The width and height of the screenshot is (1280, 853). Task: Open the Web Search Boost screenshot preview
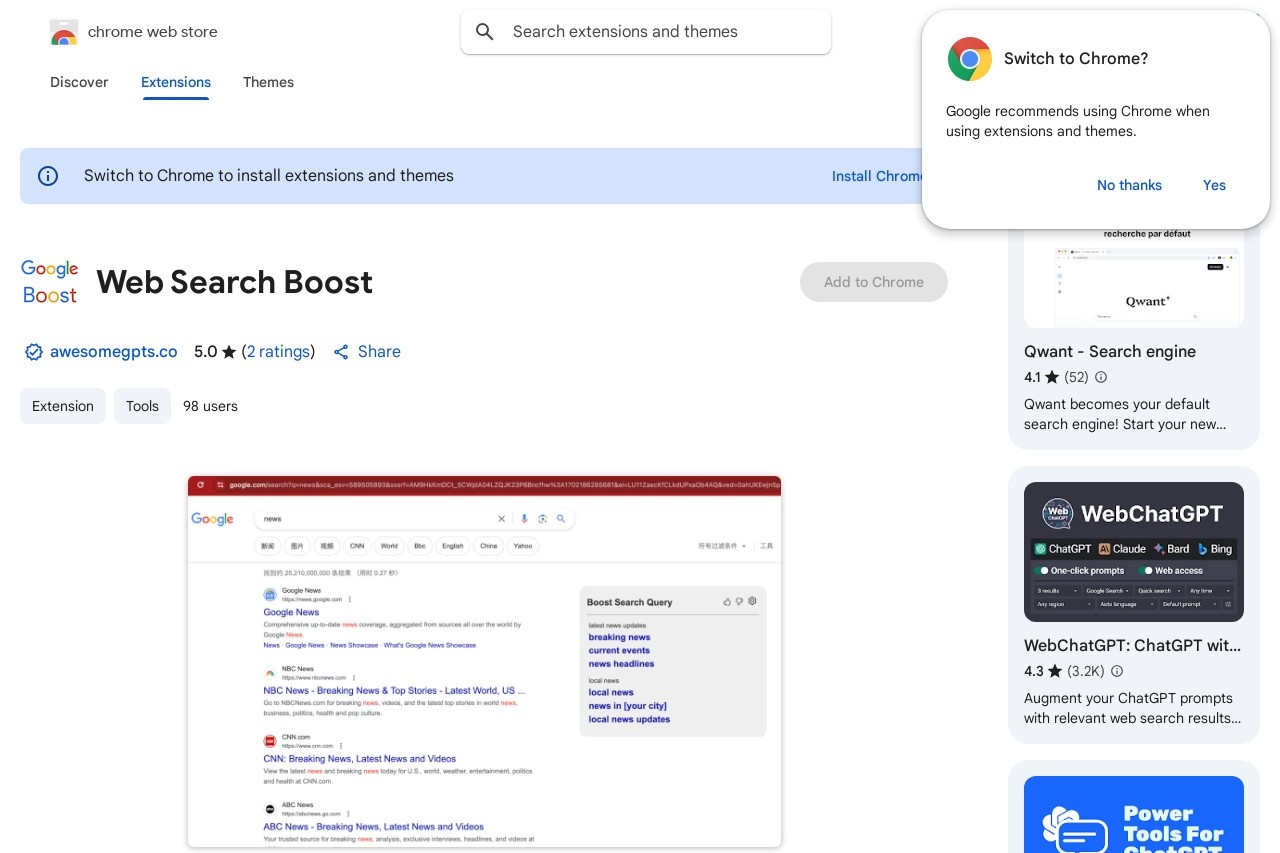[484, 661]
